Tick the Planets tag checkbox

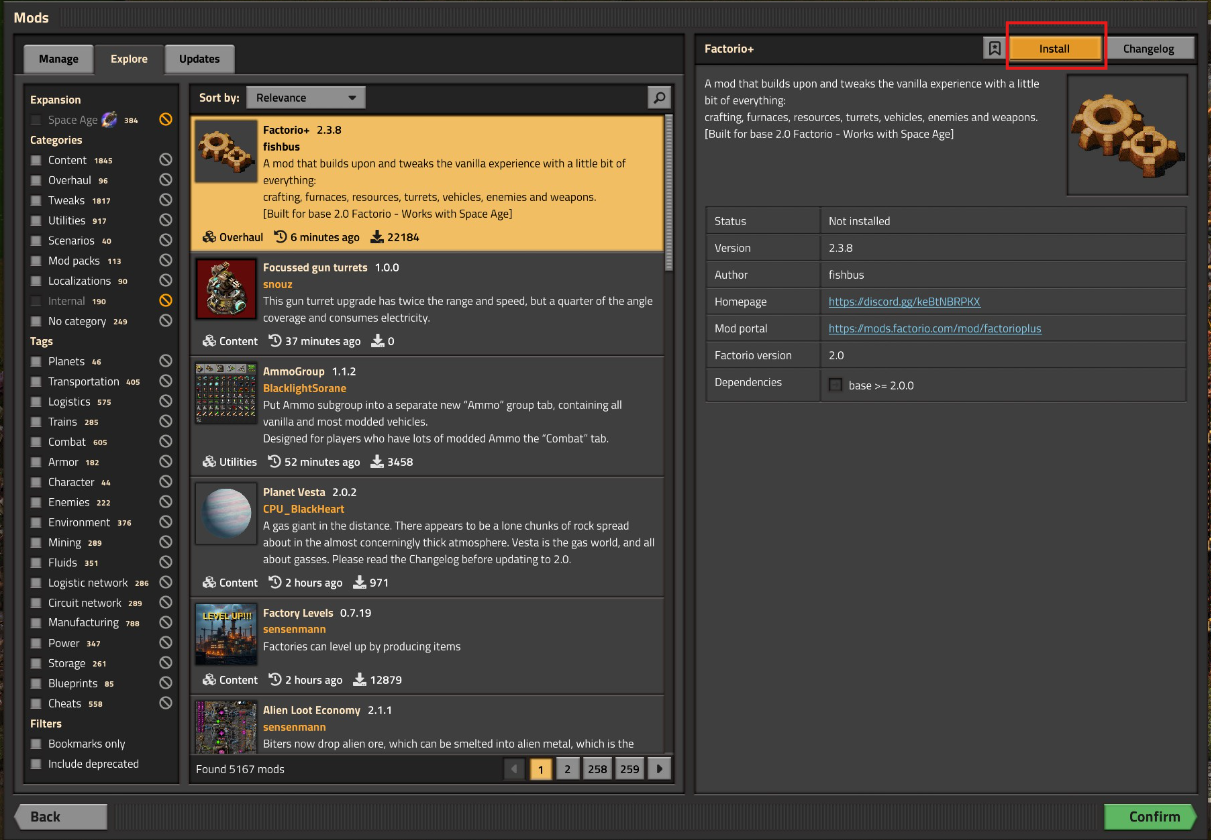click(36, 361)
